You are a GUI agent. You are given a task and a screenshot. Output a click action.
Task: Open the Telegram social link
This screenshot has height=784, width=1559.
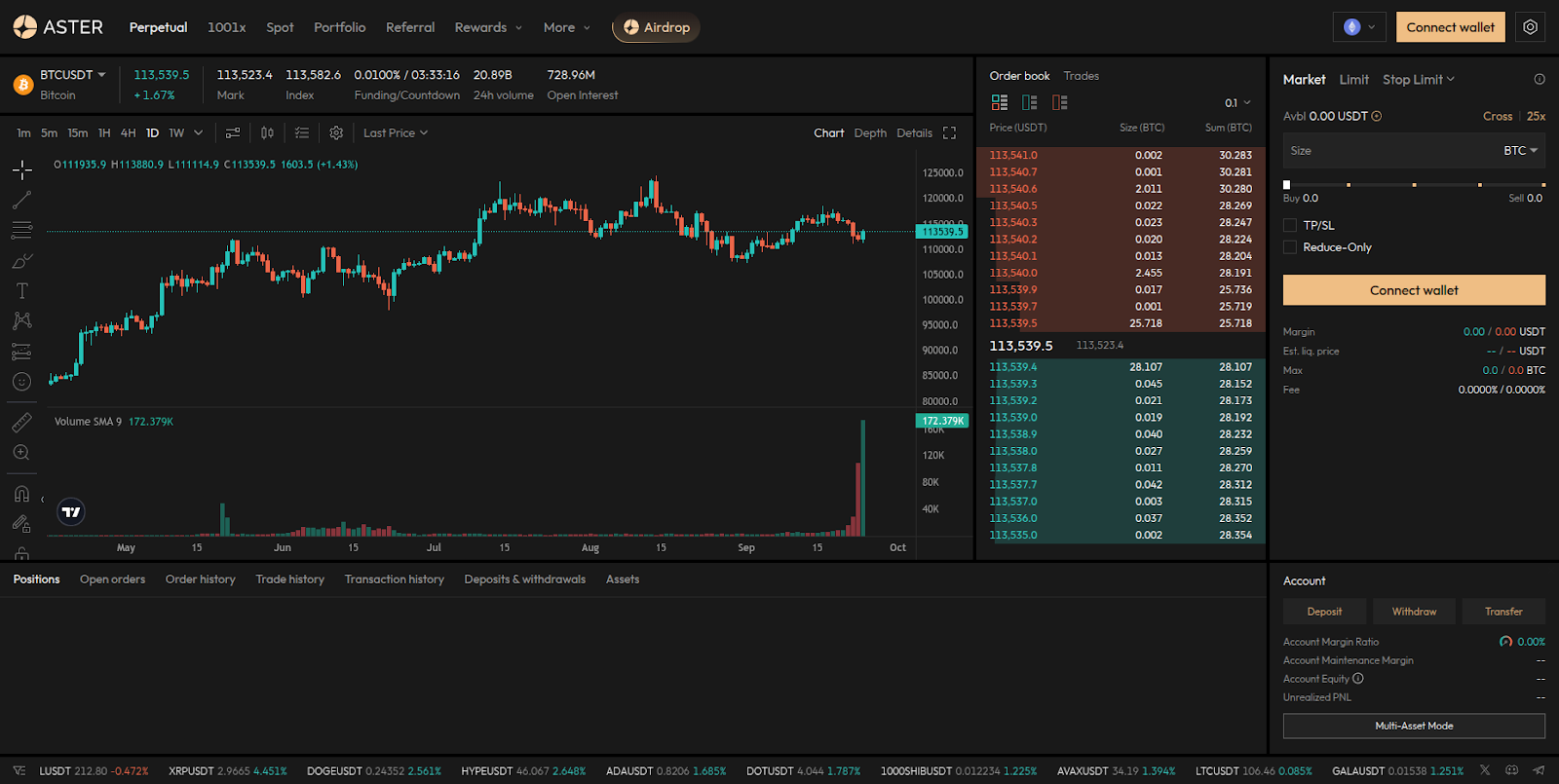pyautogui.click(x=1539, y=770)
